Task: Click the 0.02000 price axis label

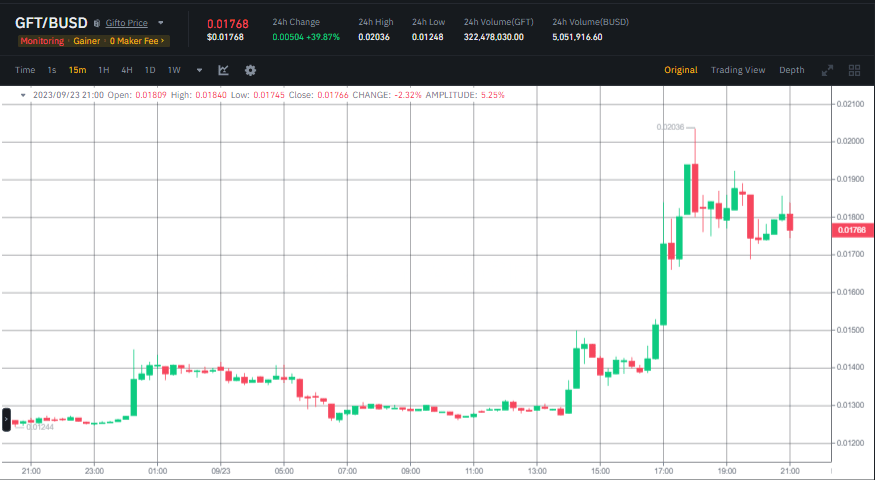Action: click(851, 142)
